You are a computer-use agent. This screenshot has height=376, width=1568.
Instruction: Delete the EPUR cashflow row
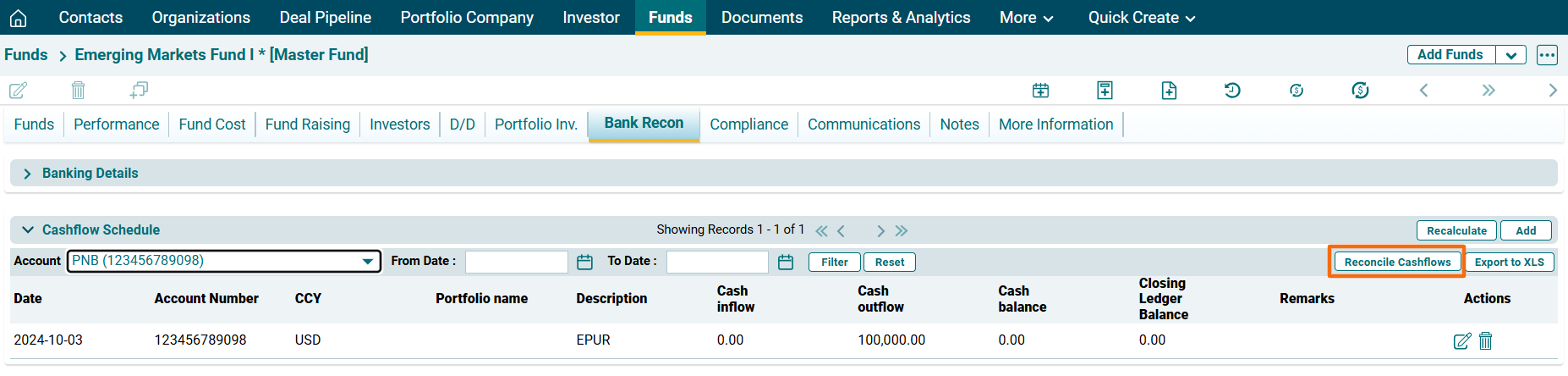tap(1486, 340)
